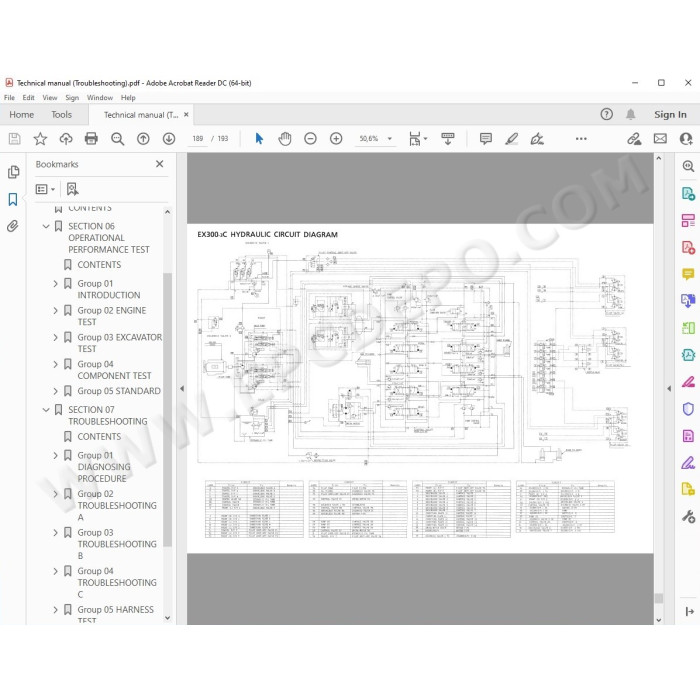
Task: Open the View menu
Action: point(50,97)
